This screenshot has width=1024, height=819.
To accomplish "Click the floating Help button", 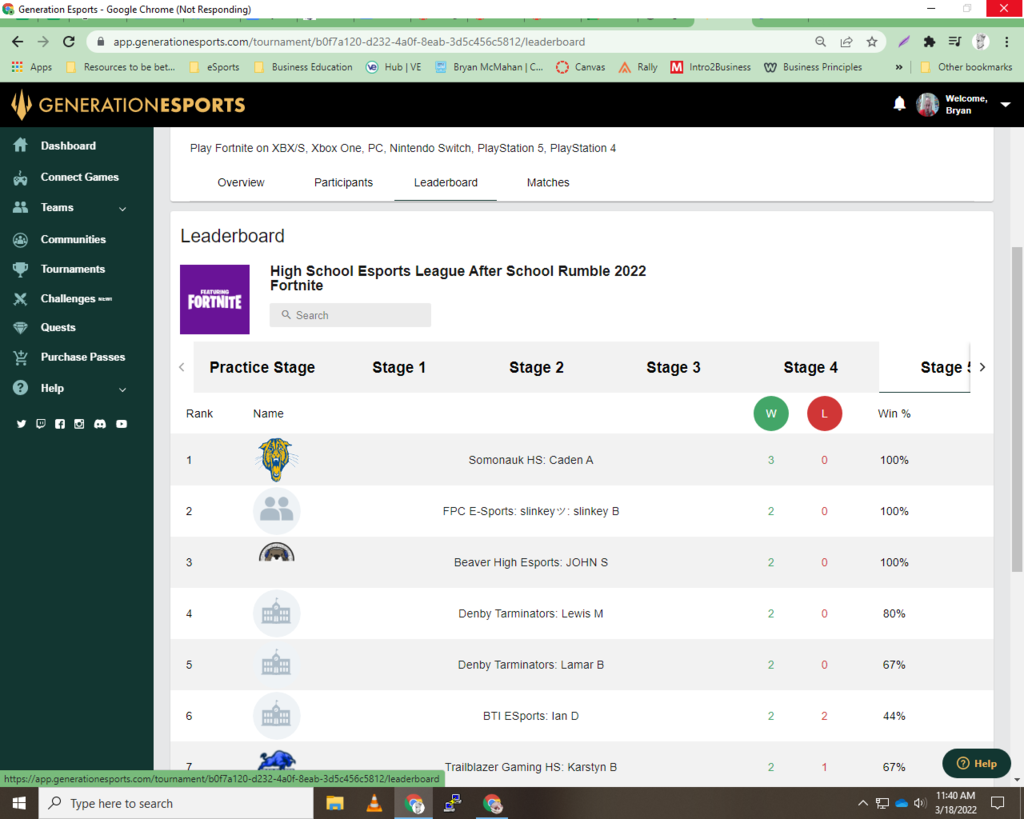I will 976,763.
